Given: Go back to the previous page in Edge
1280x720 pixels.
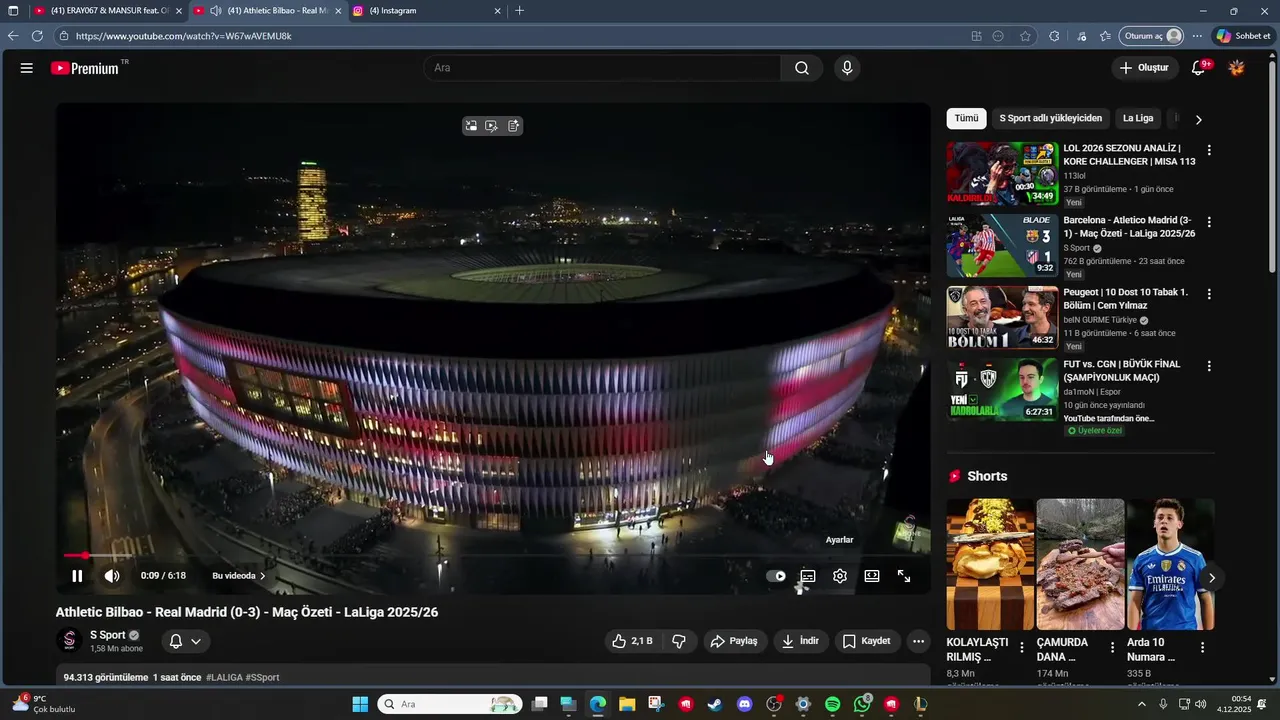Looking at the screenshot, I should 13,36.
